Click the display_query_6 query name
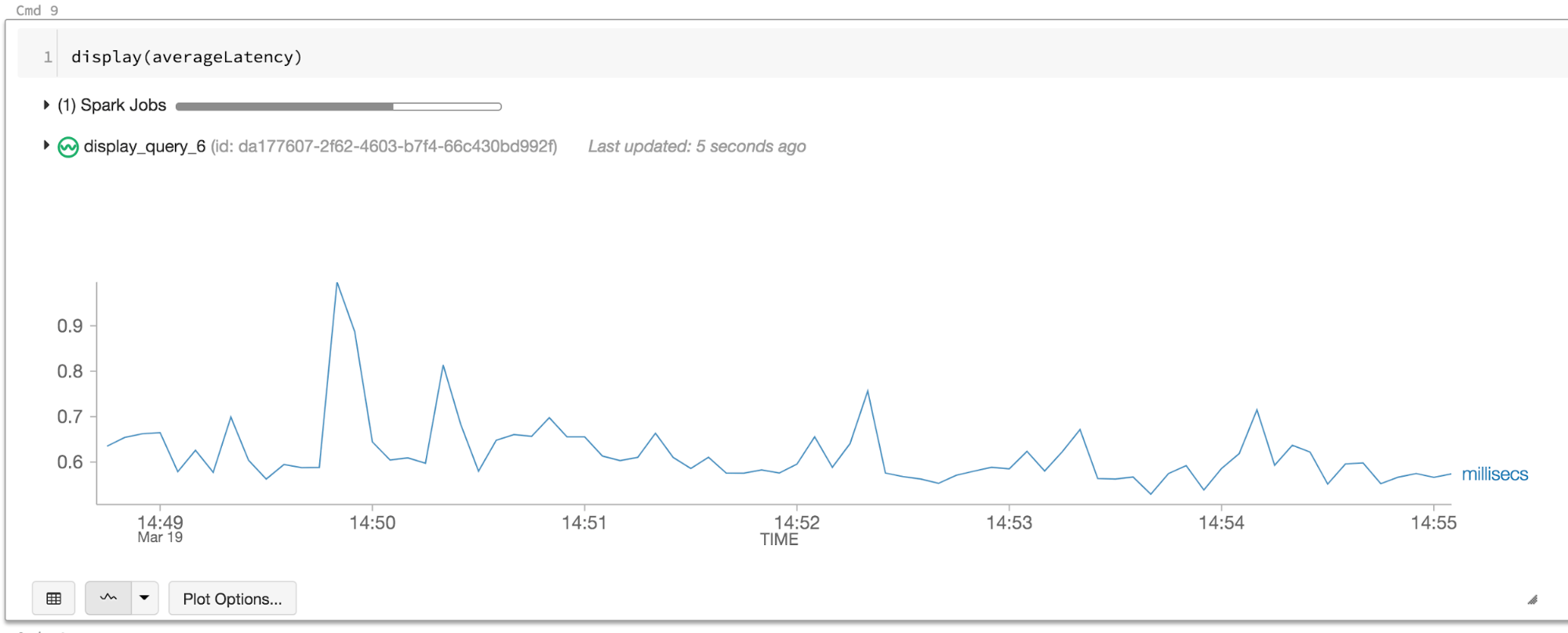This screenshot has height=633, width=1568. coord(144,147)
